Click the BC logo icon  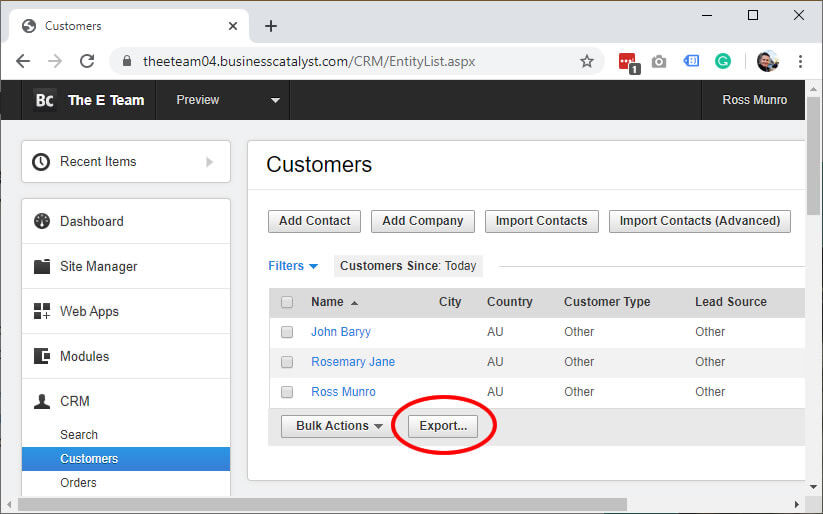(45, 100)
